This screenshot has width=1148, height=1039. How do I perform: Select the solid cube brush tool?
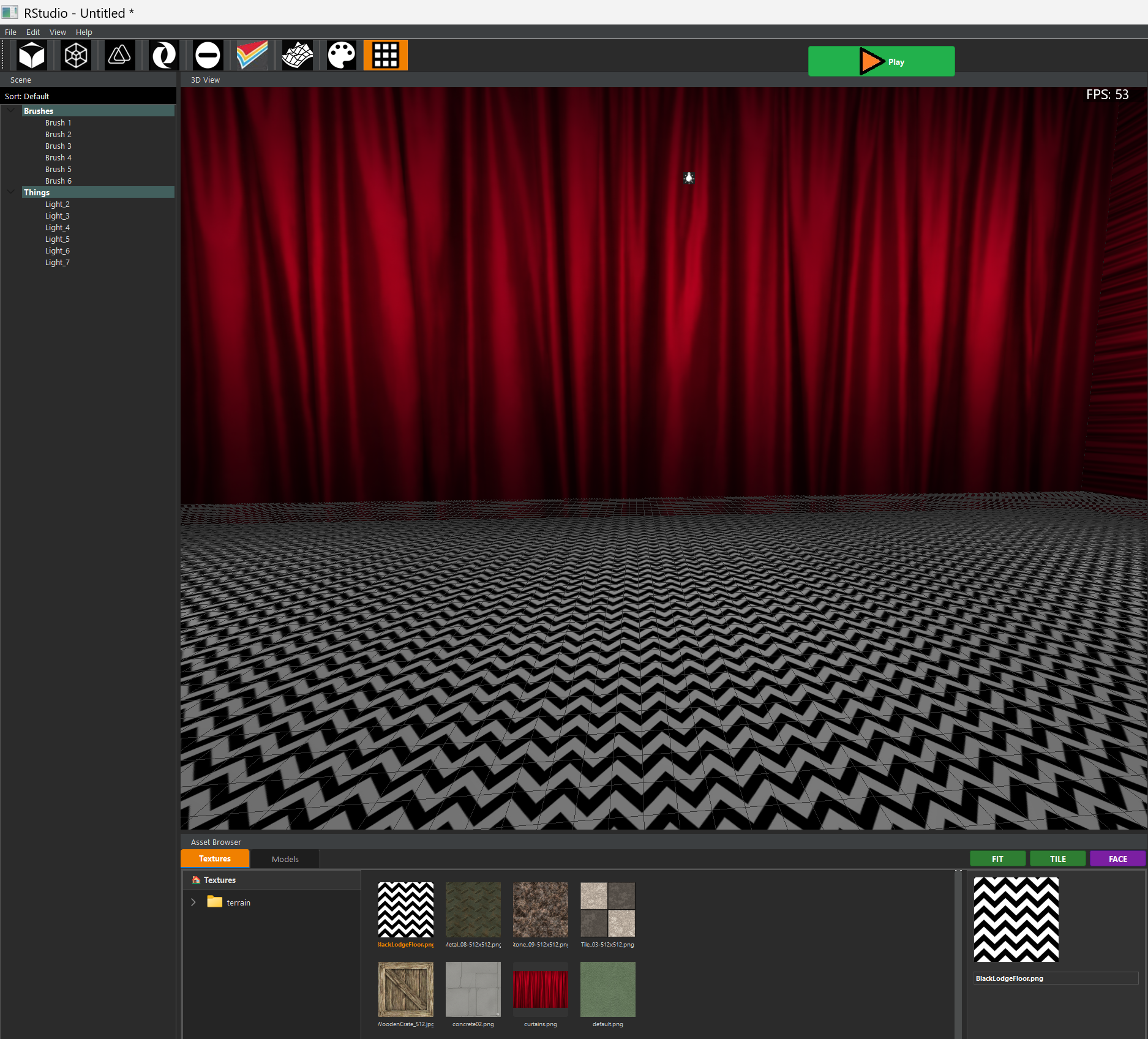(x=32, y=56)
